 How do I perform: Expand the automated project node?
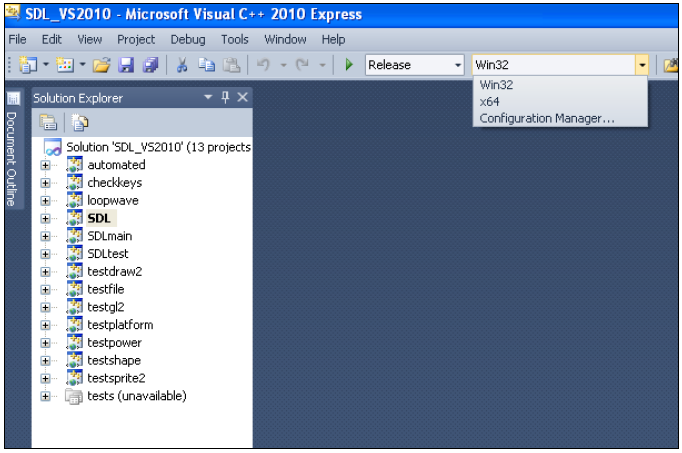coord(45,165)
